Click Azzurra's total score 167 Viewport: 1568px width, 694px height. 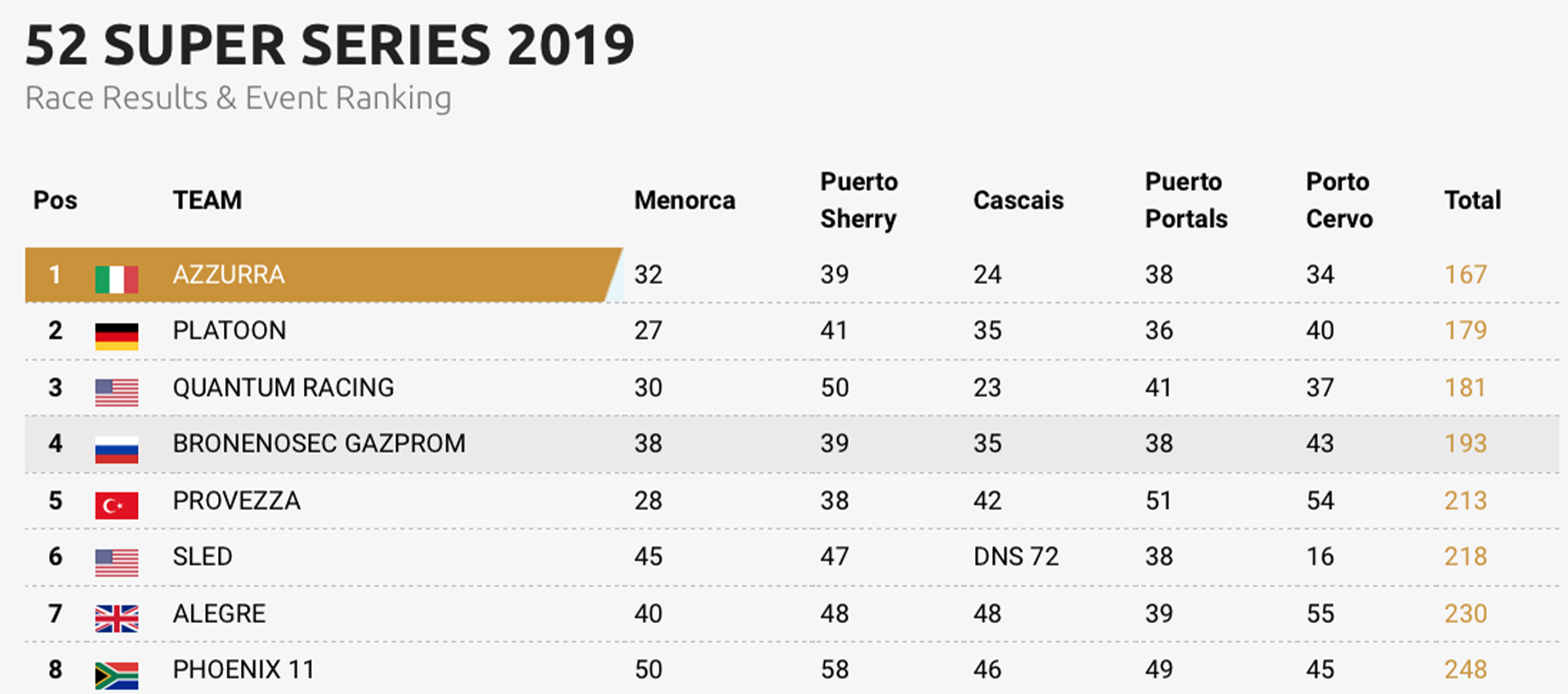tap(1466, 274)
